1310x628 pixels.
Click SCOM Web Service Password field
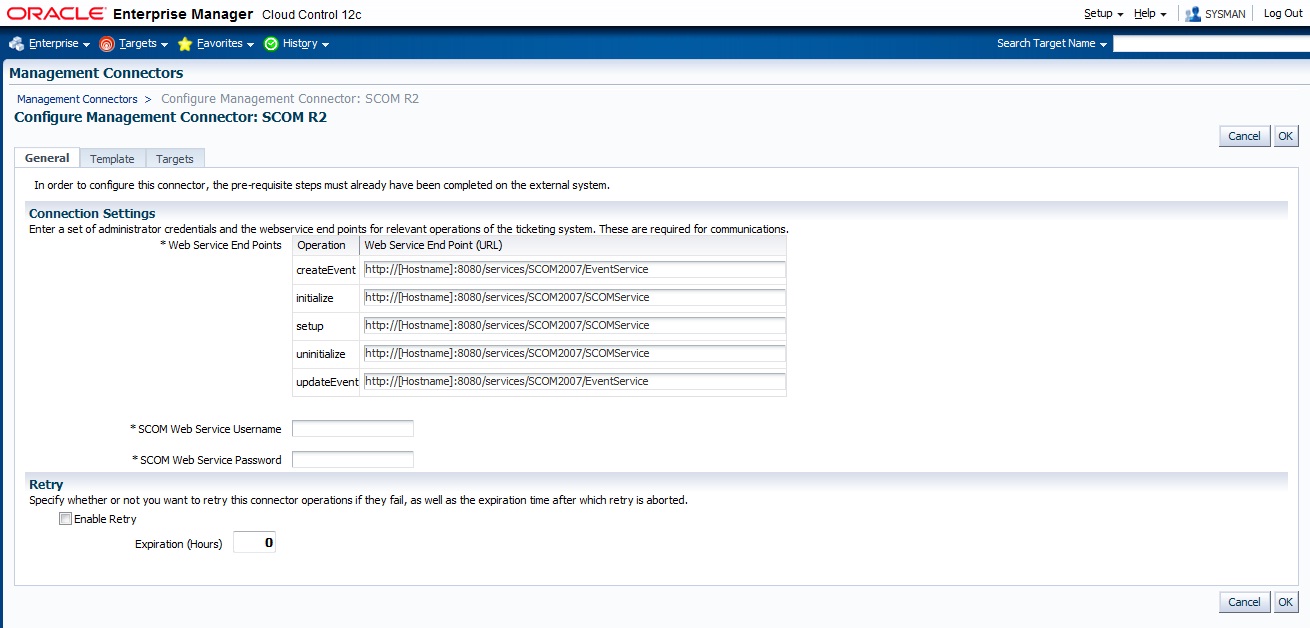[x=352, y=460]
